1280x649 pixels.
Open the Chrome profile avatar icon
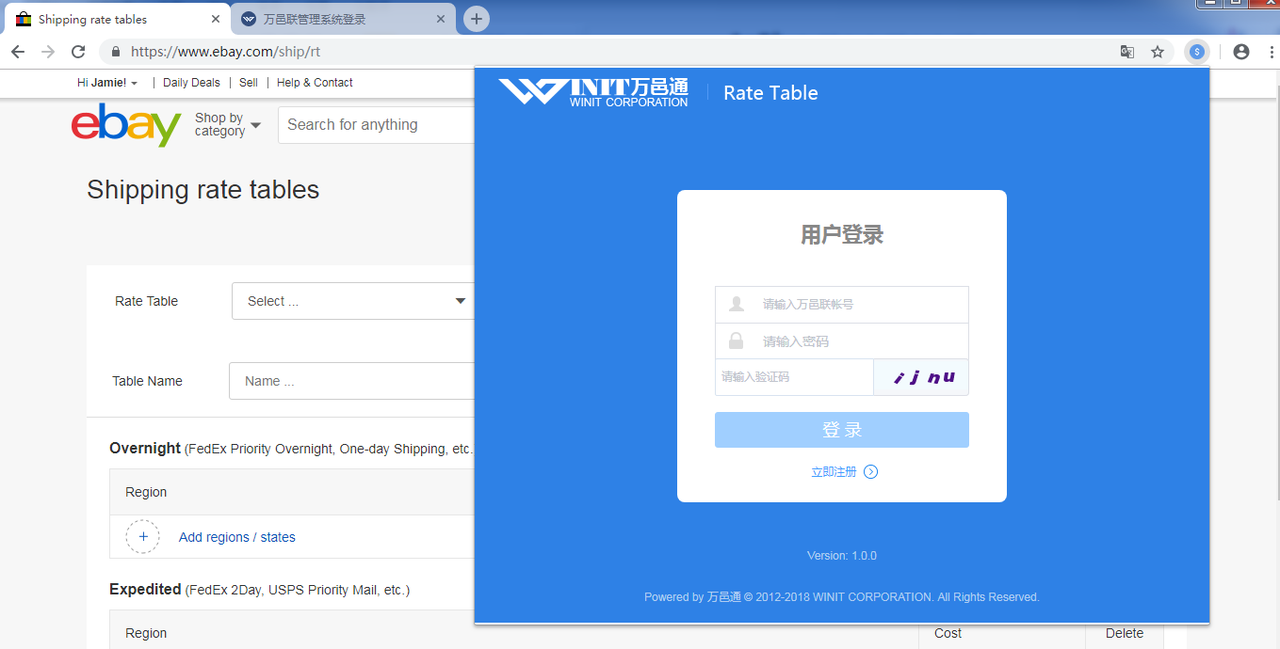click(x=1241, y=52)
